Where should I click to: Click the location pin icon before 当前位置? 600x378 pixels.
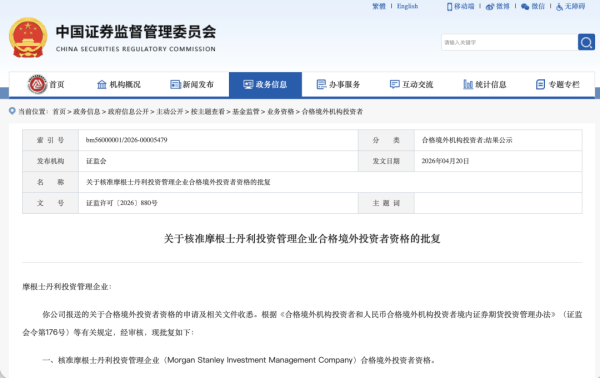point(12,111)
